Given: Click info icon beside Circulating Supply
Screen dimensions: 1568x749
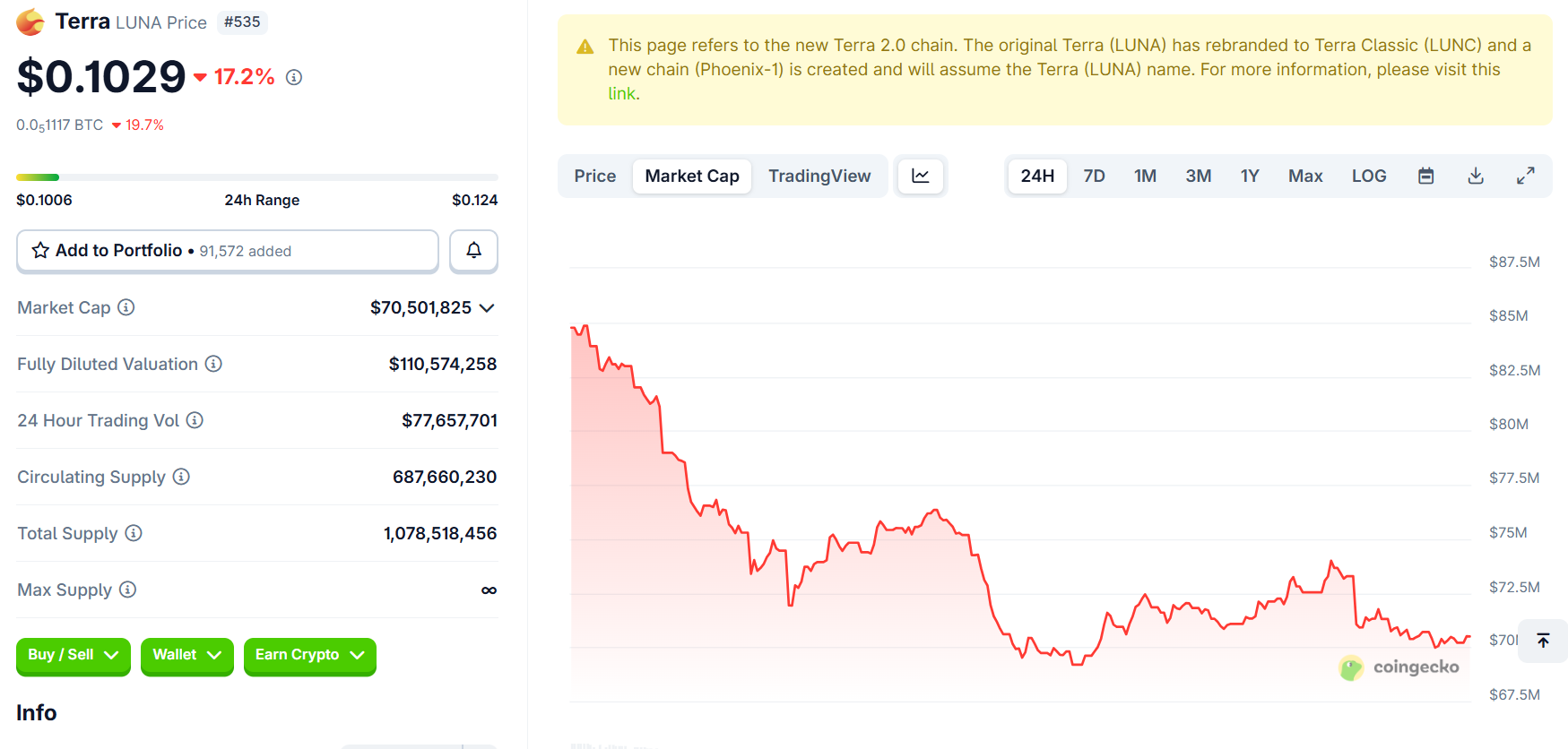Looking at the screenshot, I should tap(181, 477).
